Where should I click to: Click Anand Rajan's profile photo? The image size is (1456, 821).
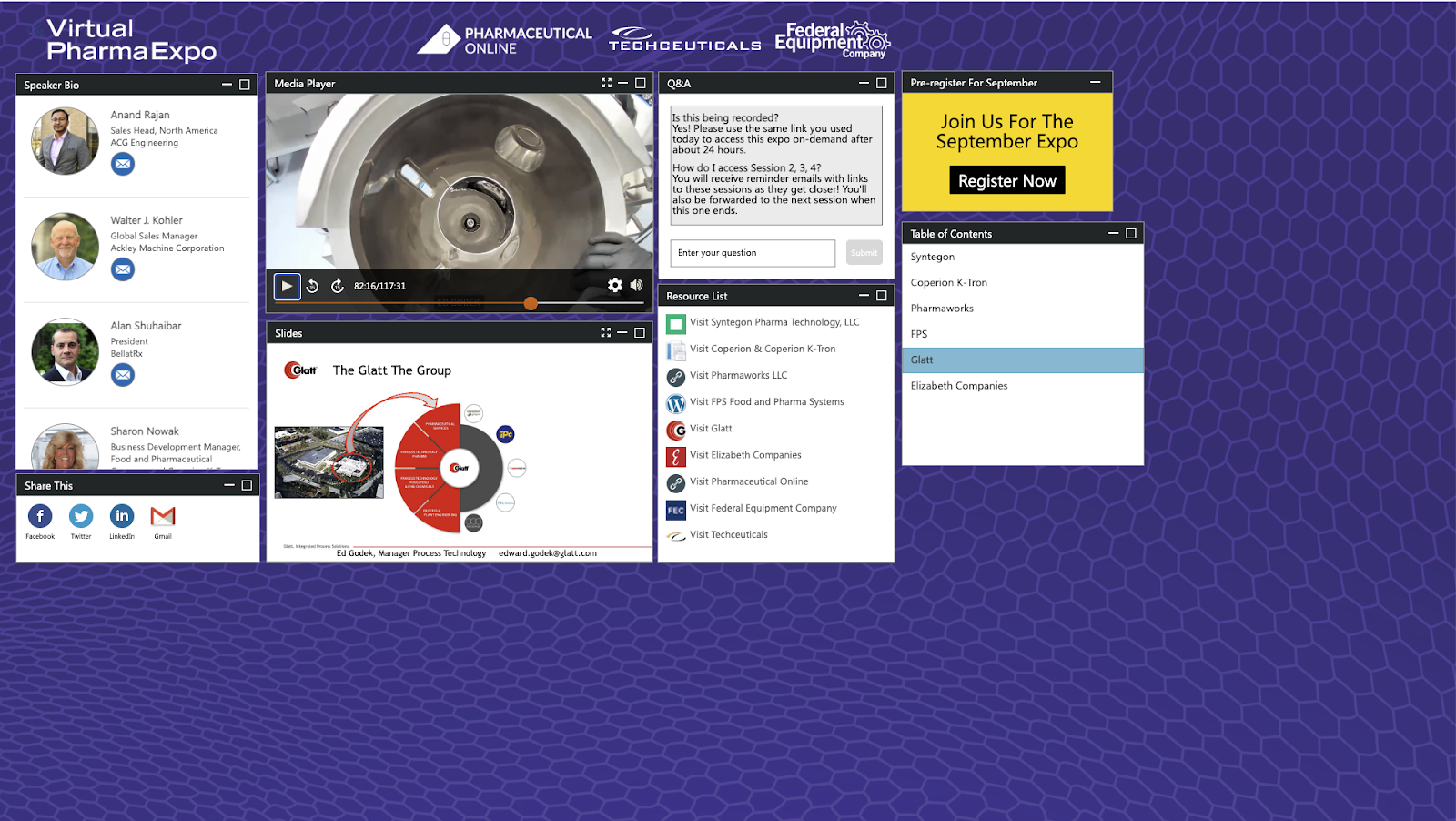[x=65, y=141]
